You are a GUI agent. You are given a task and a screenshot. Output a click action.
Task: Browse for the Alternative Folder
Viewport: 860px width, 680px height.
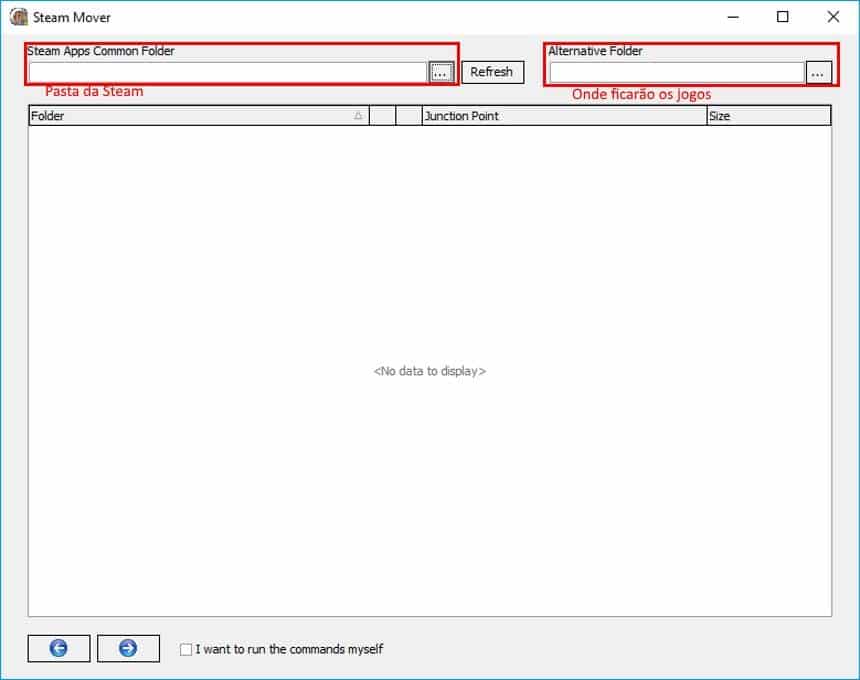click(x=818, y=72)
